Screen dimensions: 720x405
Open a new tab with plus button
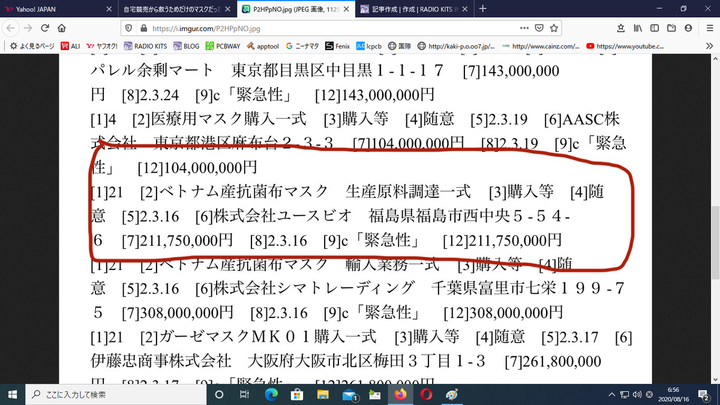coord(484,9)
